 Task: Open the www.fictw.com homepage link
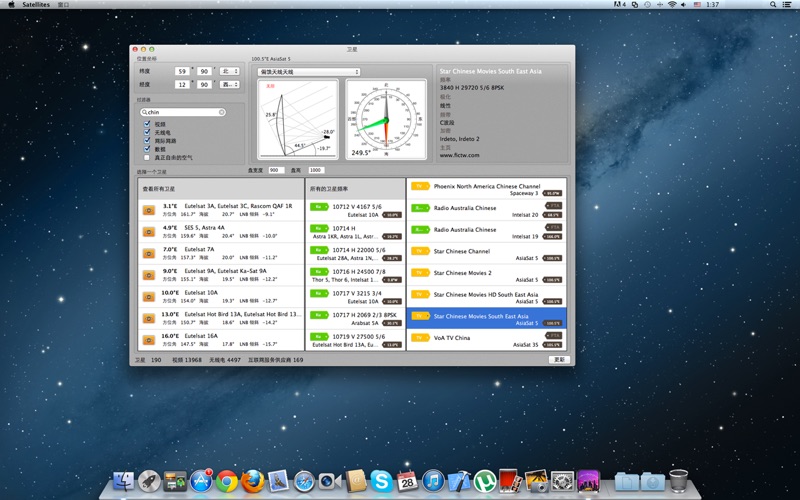(459, 155)
